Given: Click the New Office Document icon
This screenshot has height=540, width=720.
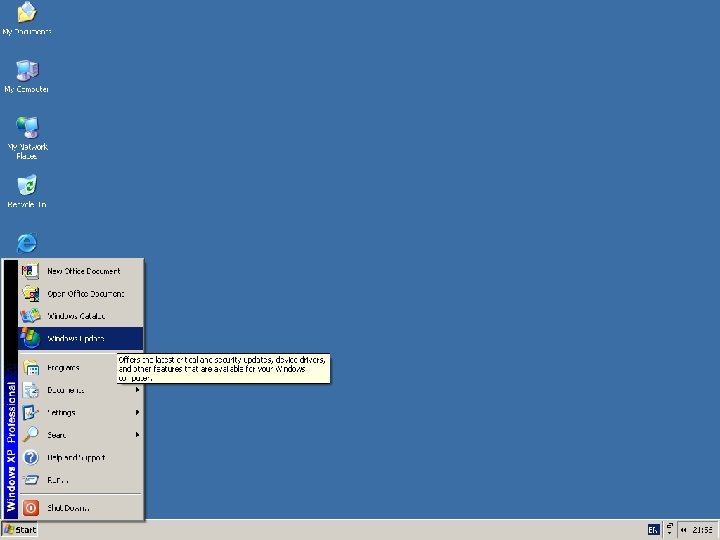Looking at the screenshot, I should (x=30, y=271).
